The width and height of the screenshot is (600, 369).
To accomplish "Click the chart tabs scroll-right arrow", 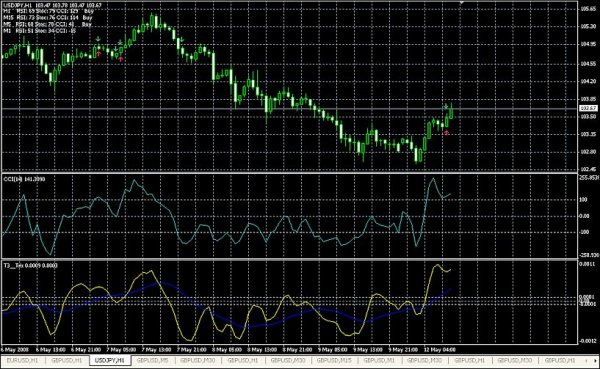I will tap(596, 361).
